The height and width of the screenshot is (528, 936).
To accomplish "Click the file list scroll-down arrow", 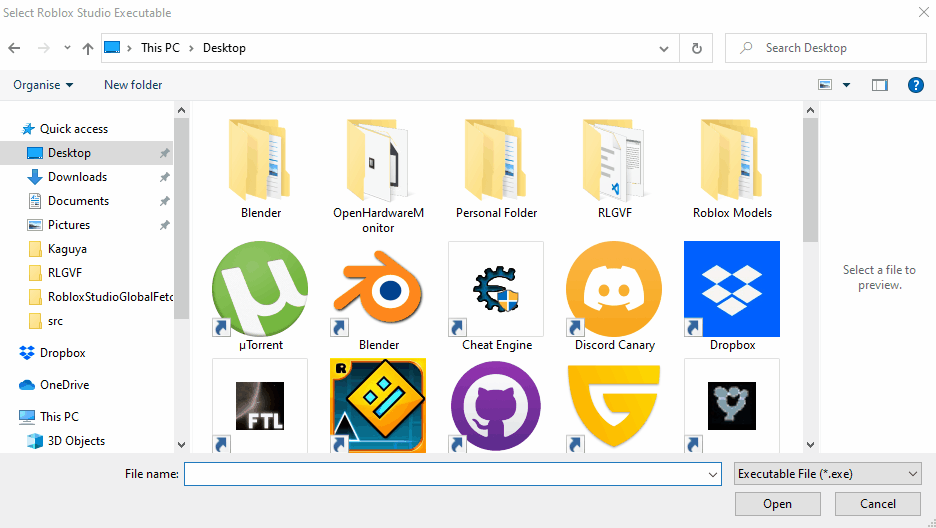I will pyautogui.click(x=810, y=444).
